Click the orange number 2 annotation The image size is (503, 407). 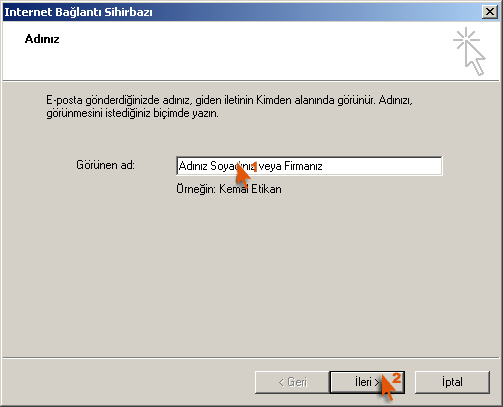396,378
